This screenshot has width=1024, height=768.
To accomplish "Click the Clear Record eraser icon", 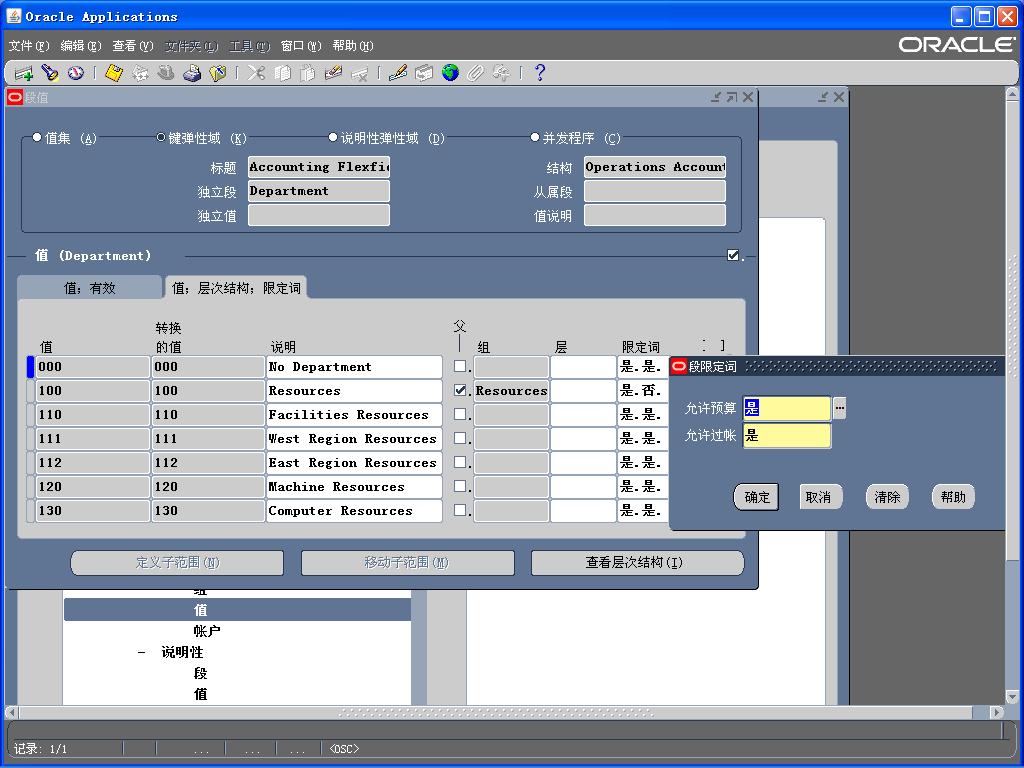I will [x=334, y=72].
